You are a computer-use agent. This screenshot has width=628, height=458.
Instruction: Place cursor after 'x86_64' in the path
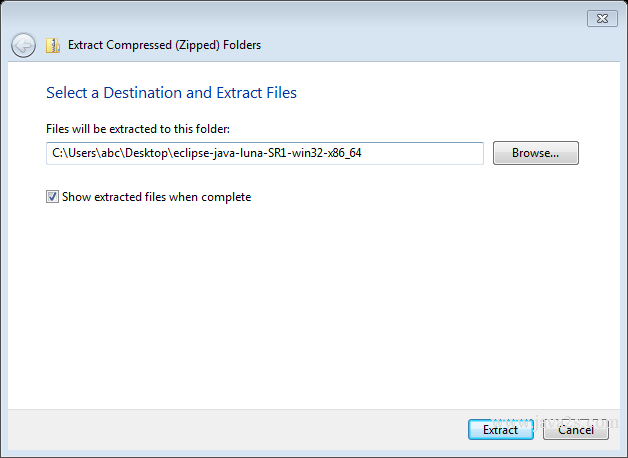click(x=362, y=153)
